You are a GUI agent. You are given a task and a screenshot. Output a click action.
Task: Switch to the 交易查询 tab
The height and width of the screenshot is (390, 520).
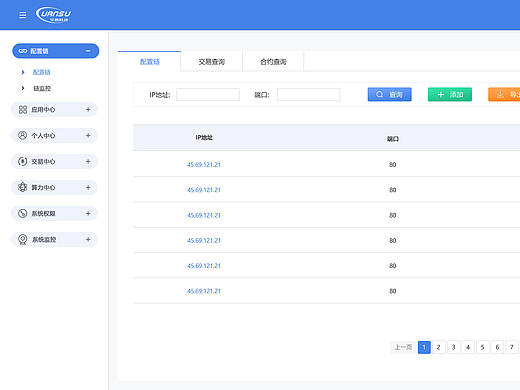point(212,61)
